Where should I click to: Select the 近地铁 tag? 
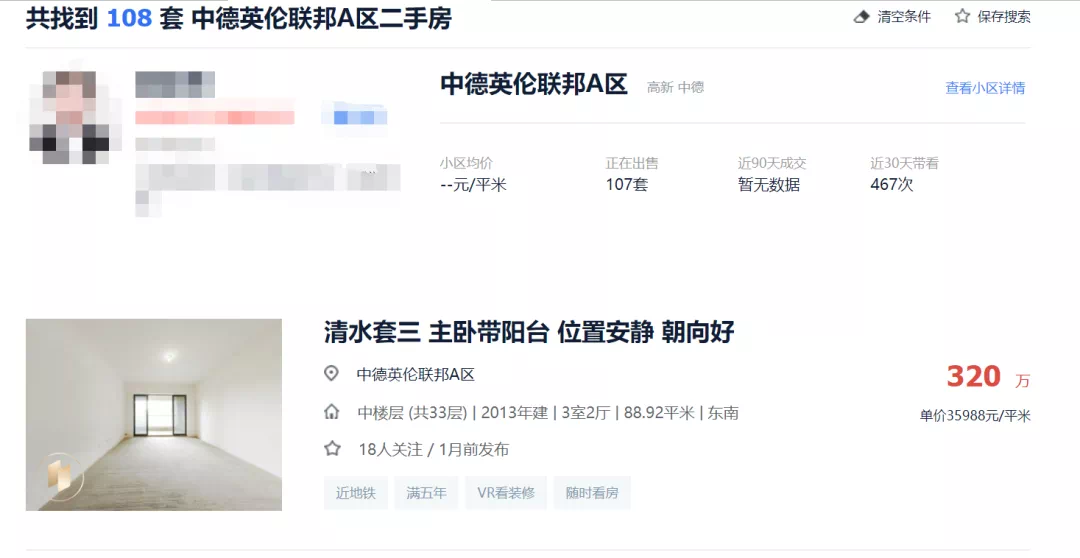355,493
